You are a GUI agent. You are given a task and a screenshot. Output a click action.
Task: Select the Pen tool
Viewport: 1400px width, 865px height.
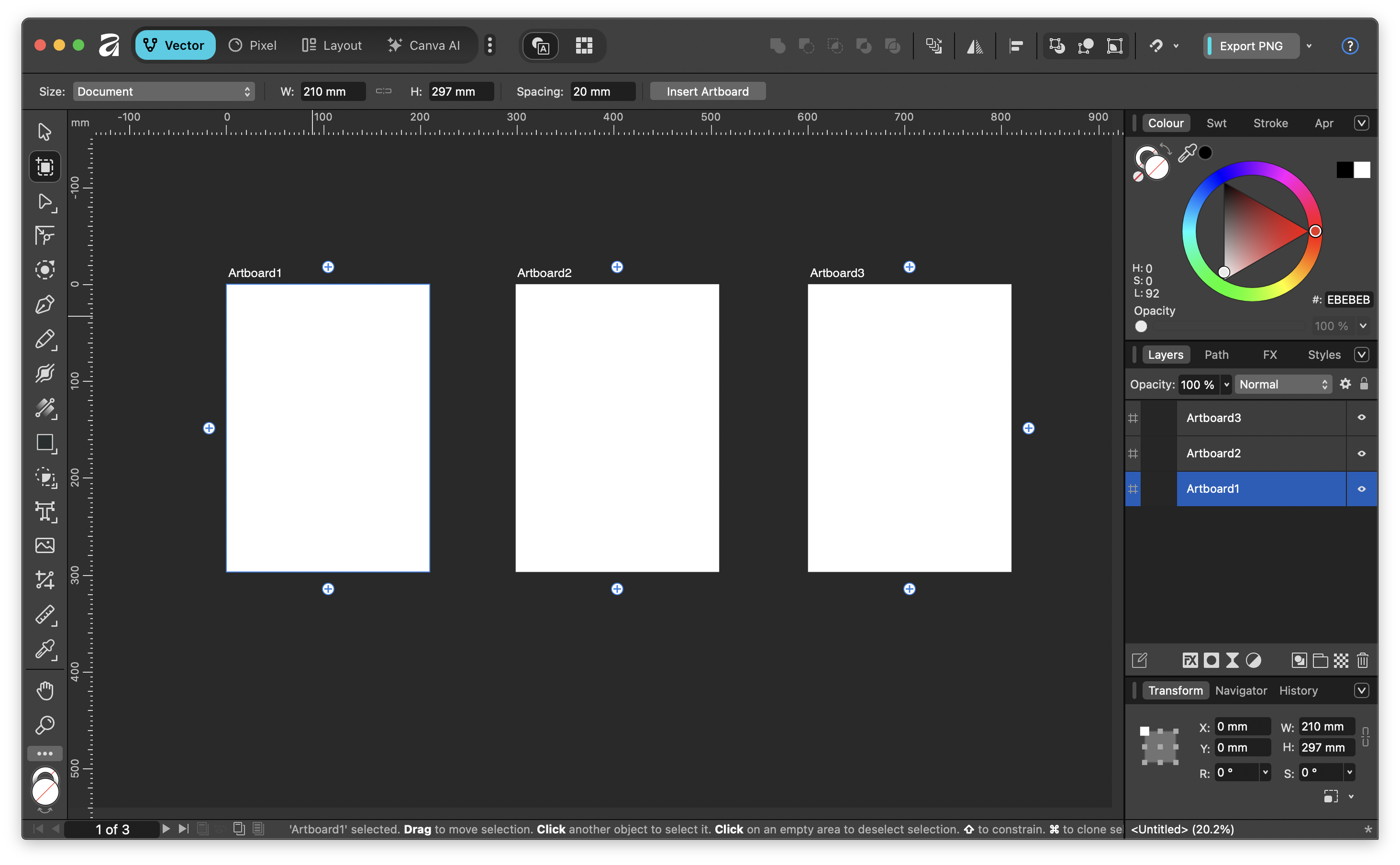44,304
